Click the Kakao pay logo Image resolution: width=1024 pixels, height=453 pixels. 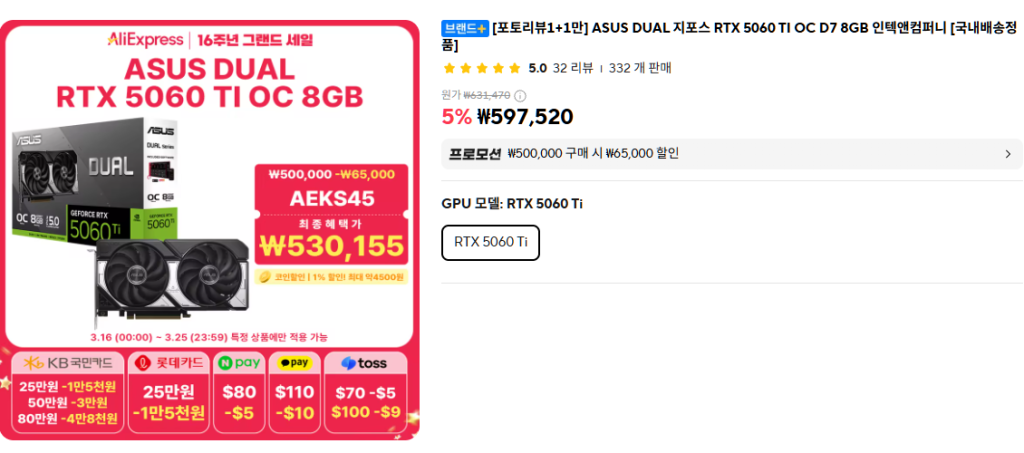tap(295, 362)
